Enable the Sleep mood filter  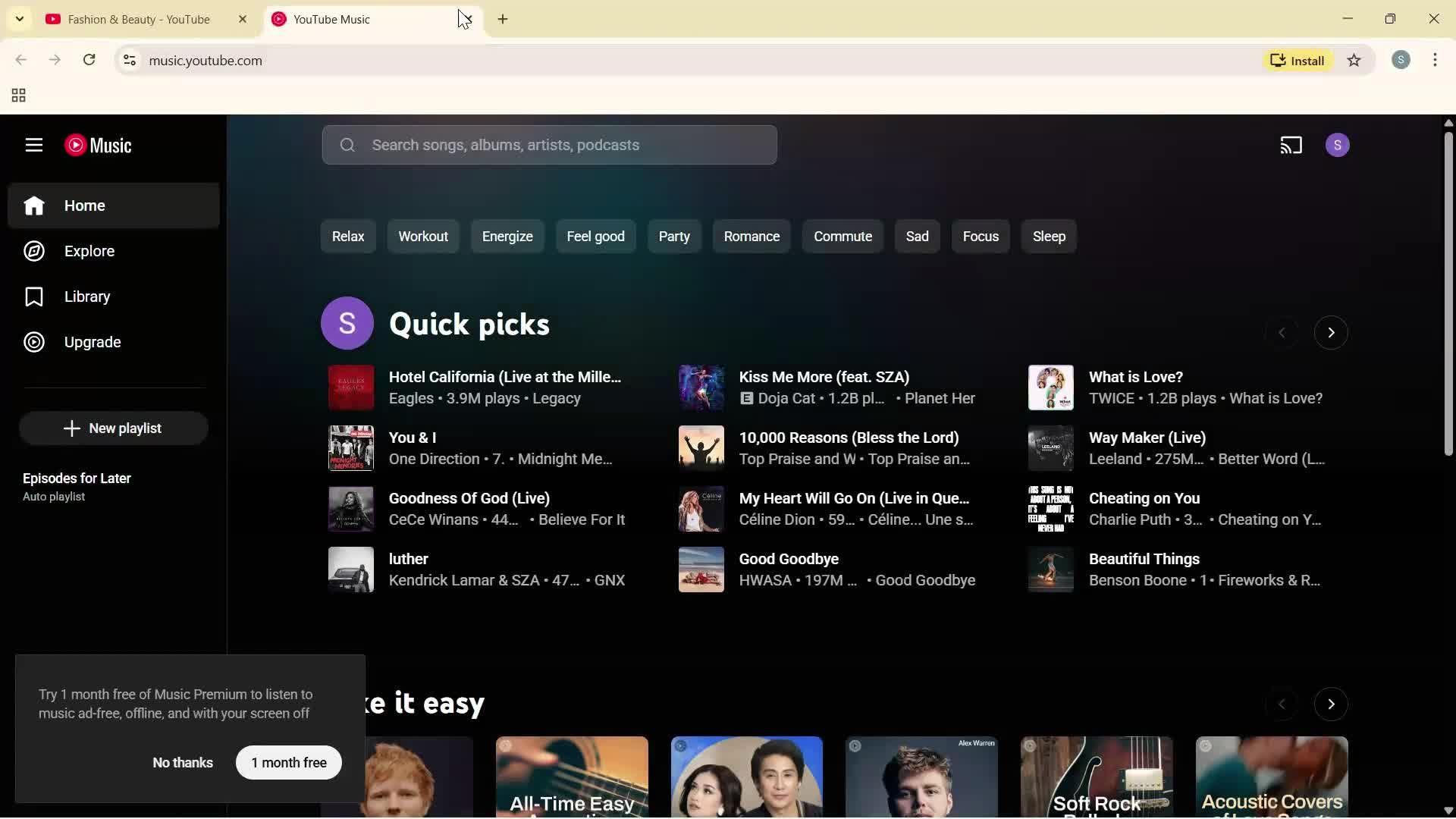(1049, 236)
